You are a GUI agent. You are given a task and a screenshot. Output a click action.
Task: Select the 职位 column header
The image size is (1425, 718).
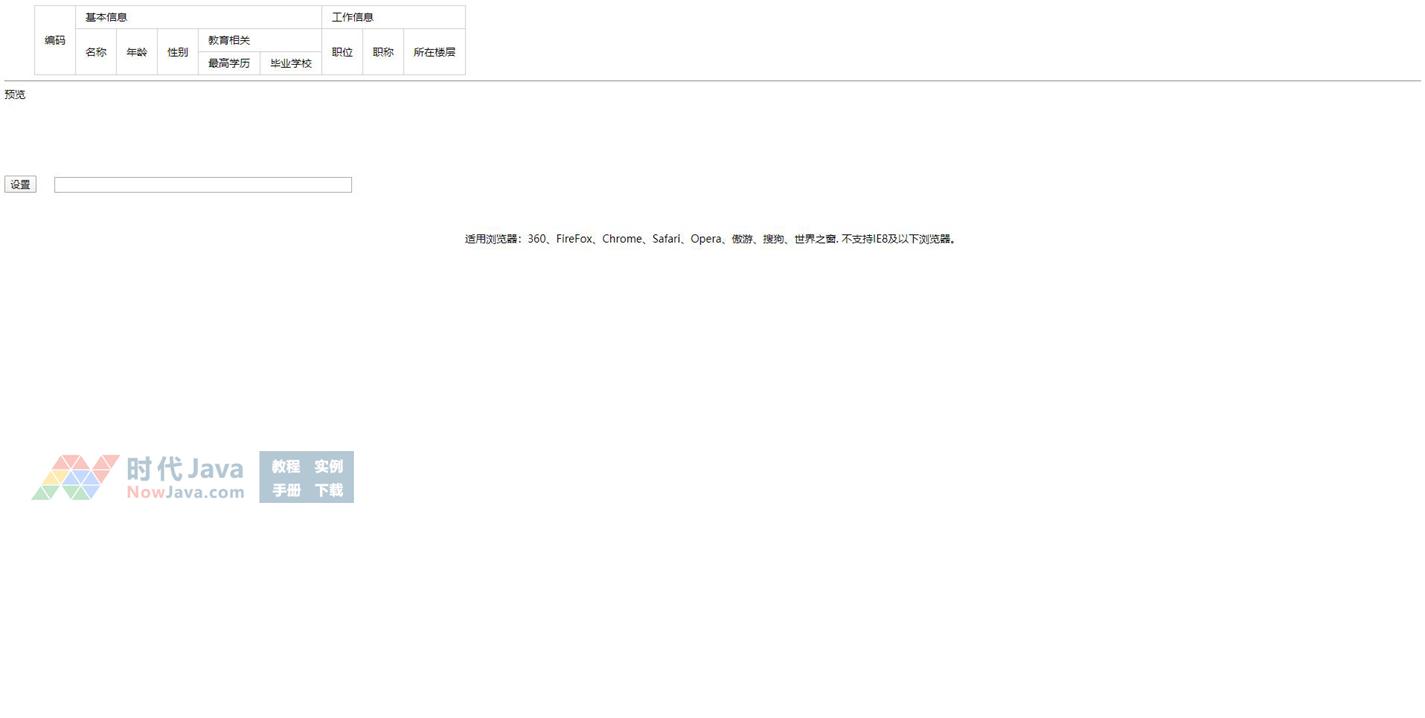tap(342, 52)
